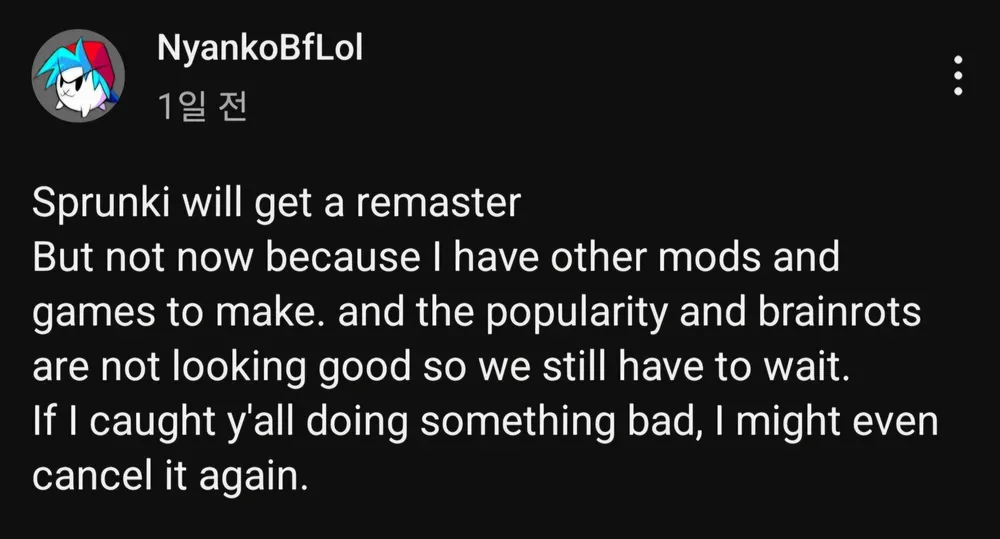Click the line starting "games to make."
This screenshot has width=1000, height=539.
click(475, 315)
